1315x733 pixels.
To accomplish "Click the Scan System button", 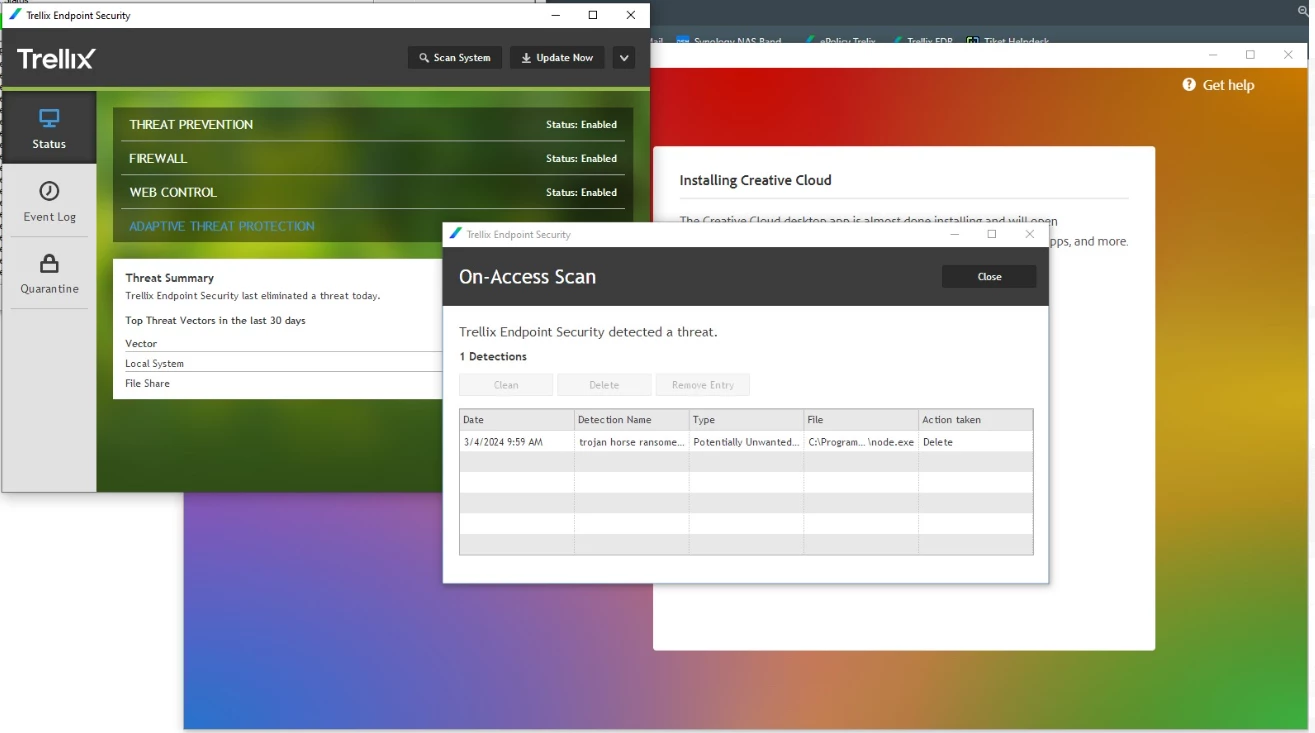I will (x=455, y=58).
